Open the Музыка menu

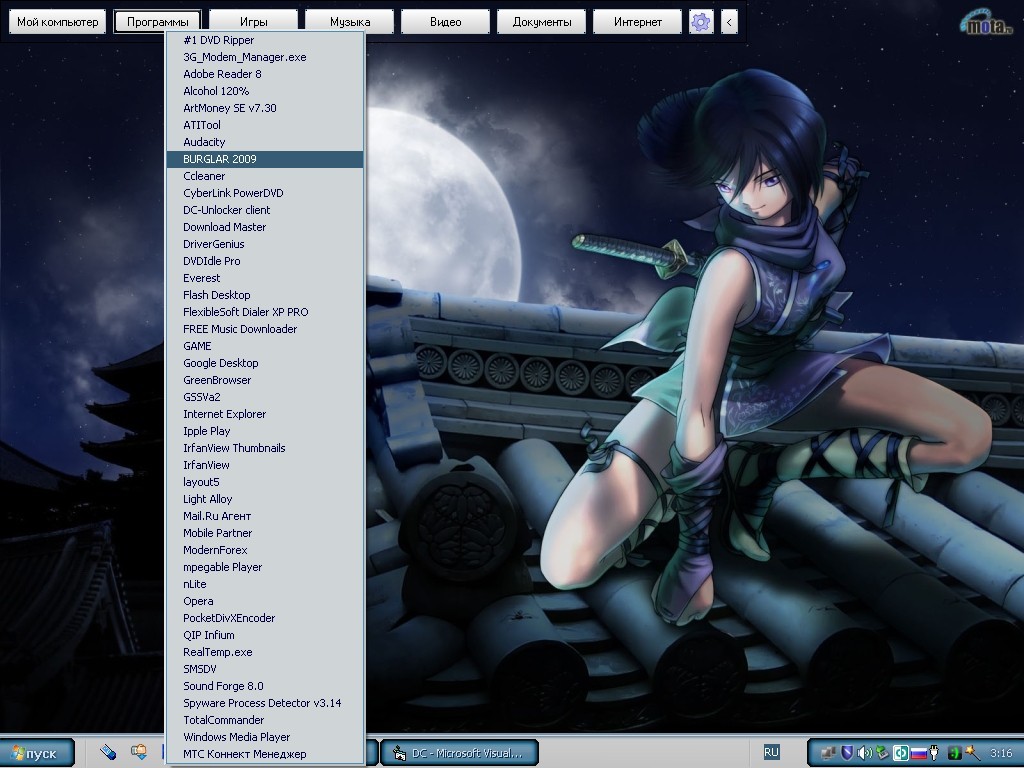tap(349, 22)
